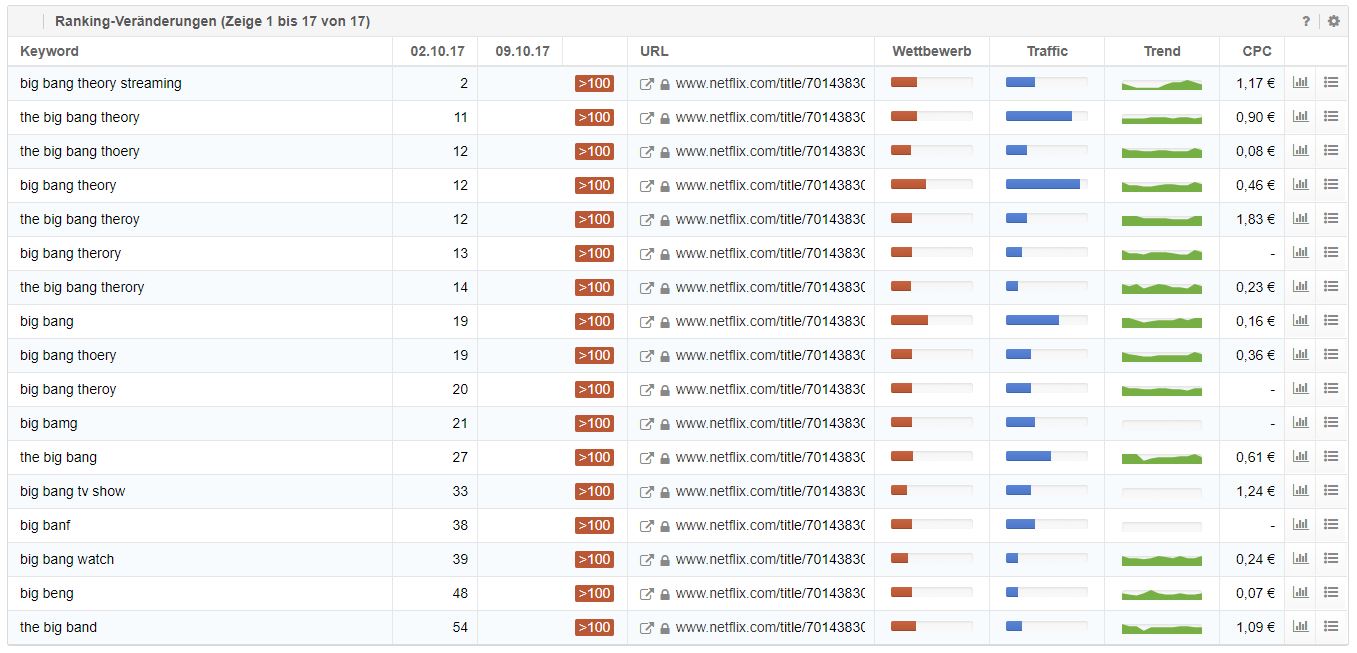Click the chart icon for 'big bang' row
1357x653 pixels.
pyautogui.click(x=1300, y=321)
